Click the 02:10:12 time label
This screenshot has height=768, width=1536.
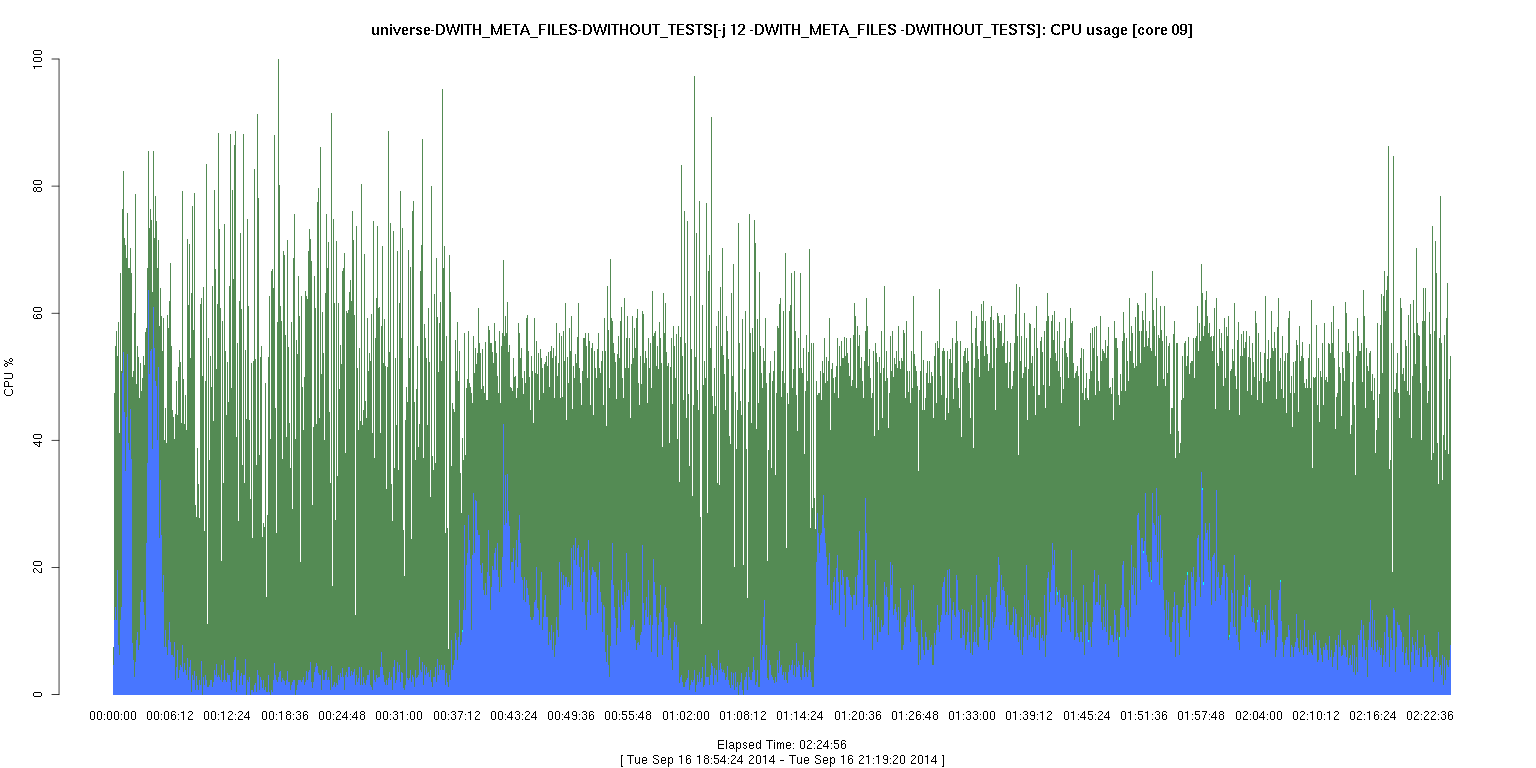click(x=1316, y=716)
